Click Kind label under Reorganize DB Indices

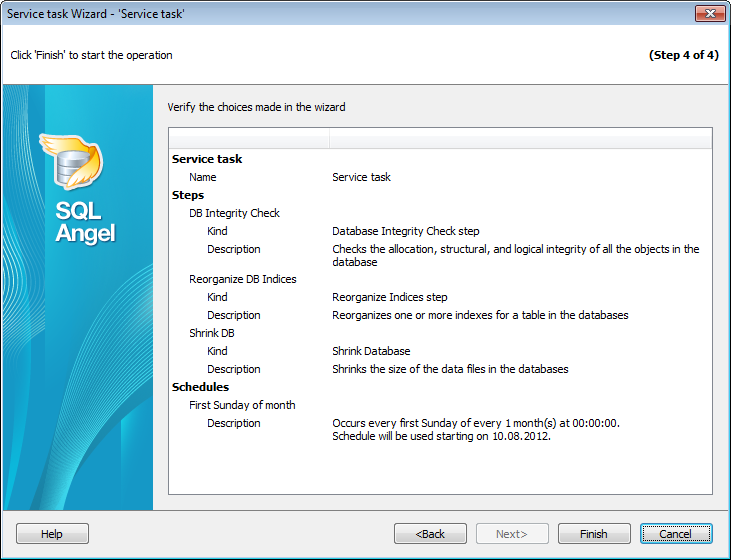217,297
